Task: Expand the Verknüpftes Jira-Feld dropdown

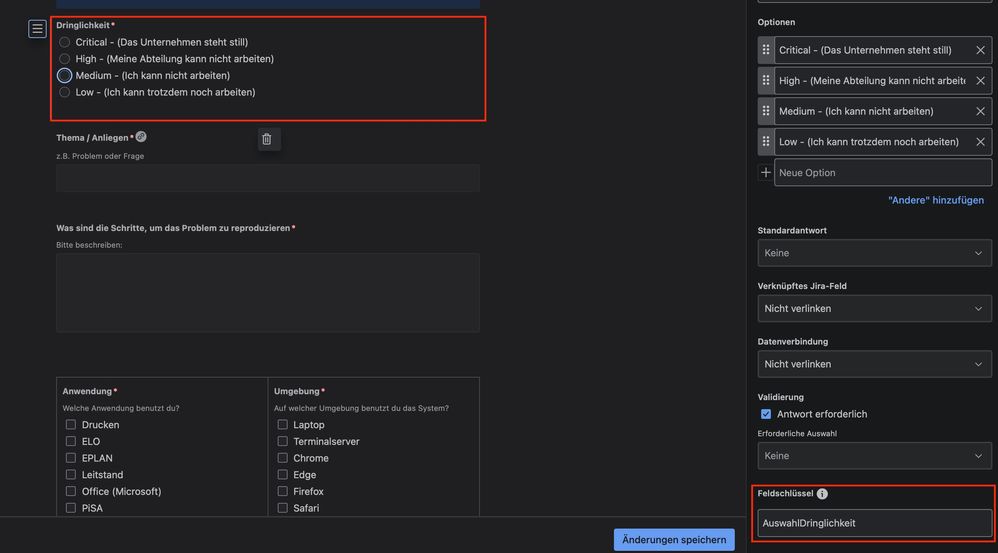Action: [x=874, y=309]
